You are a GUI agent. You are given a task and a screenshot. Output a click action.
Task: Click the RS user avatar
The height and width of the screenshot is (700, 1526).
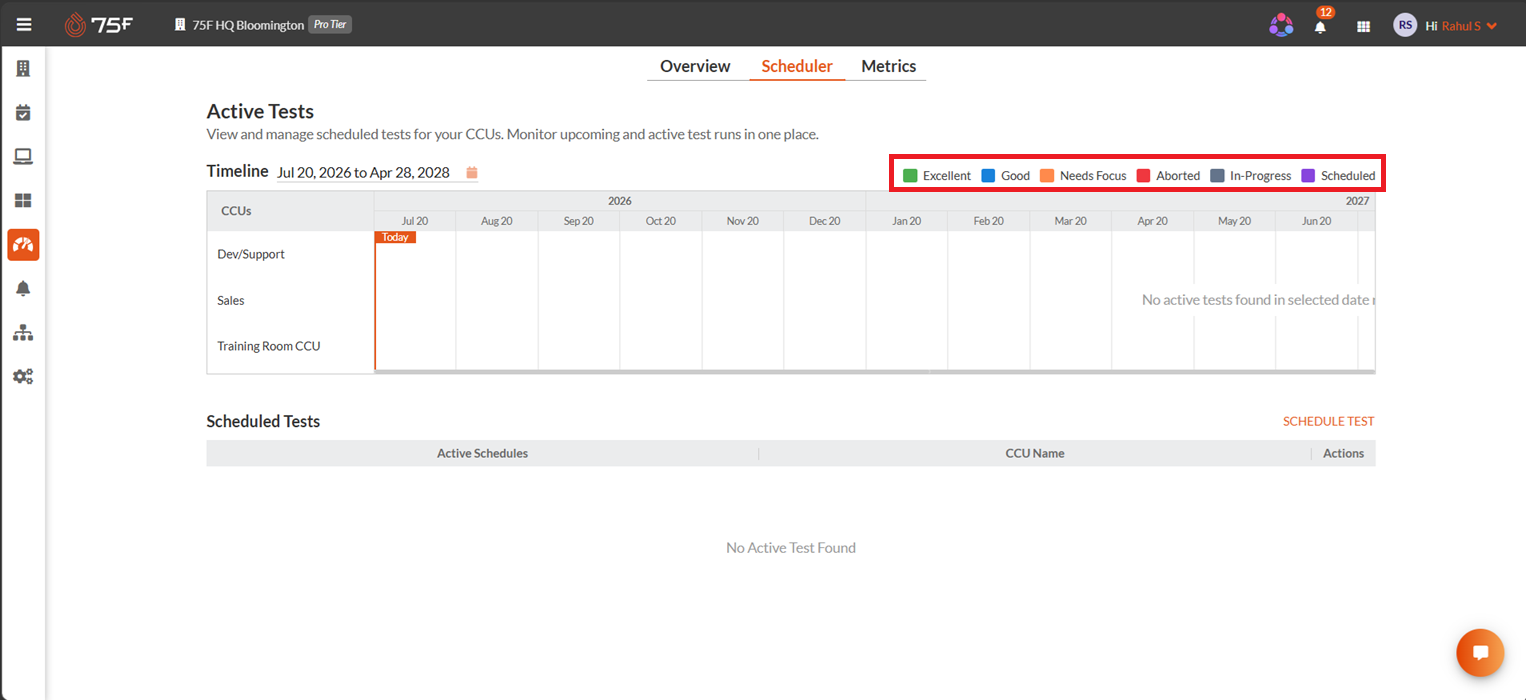point(1405,25)
